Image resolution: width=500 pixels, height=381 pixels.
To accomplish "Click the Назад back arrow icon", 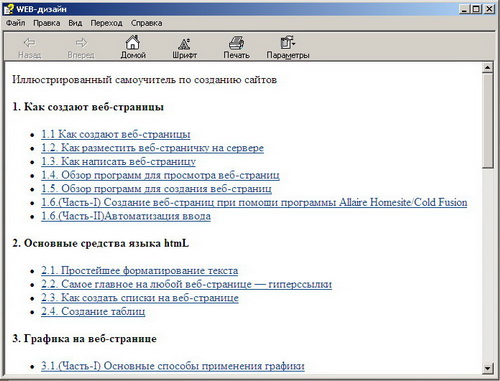I will tap(29, 43).
